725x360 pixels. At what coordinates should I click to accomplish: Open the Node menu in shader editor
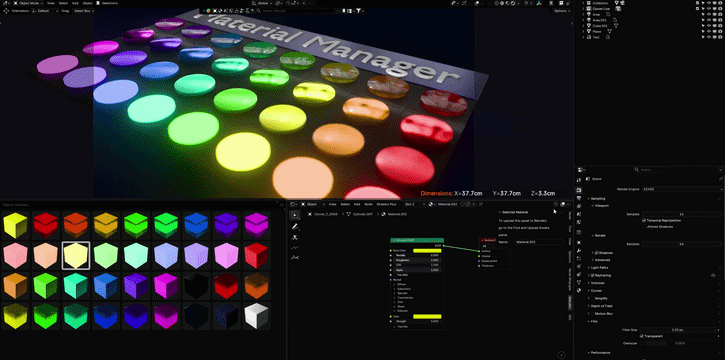point(368,204)
